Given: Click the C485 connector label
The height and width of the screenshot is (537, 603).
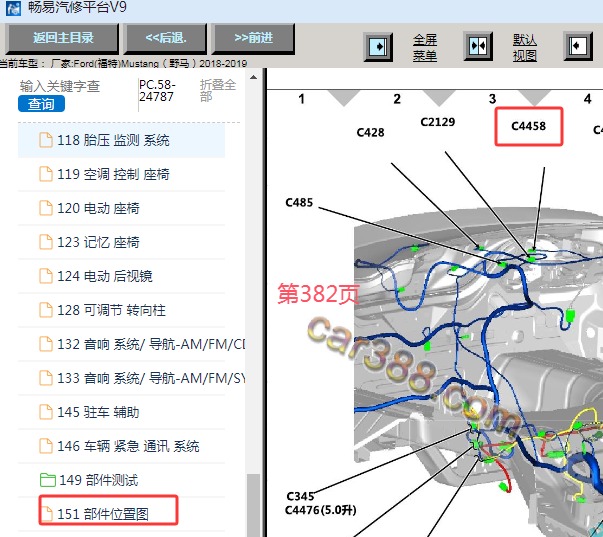Looking at the screenshot, I should [299, 203].
